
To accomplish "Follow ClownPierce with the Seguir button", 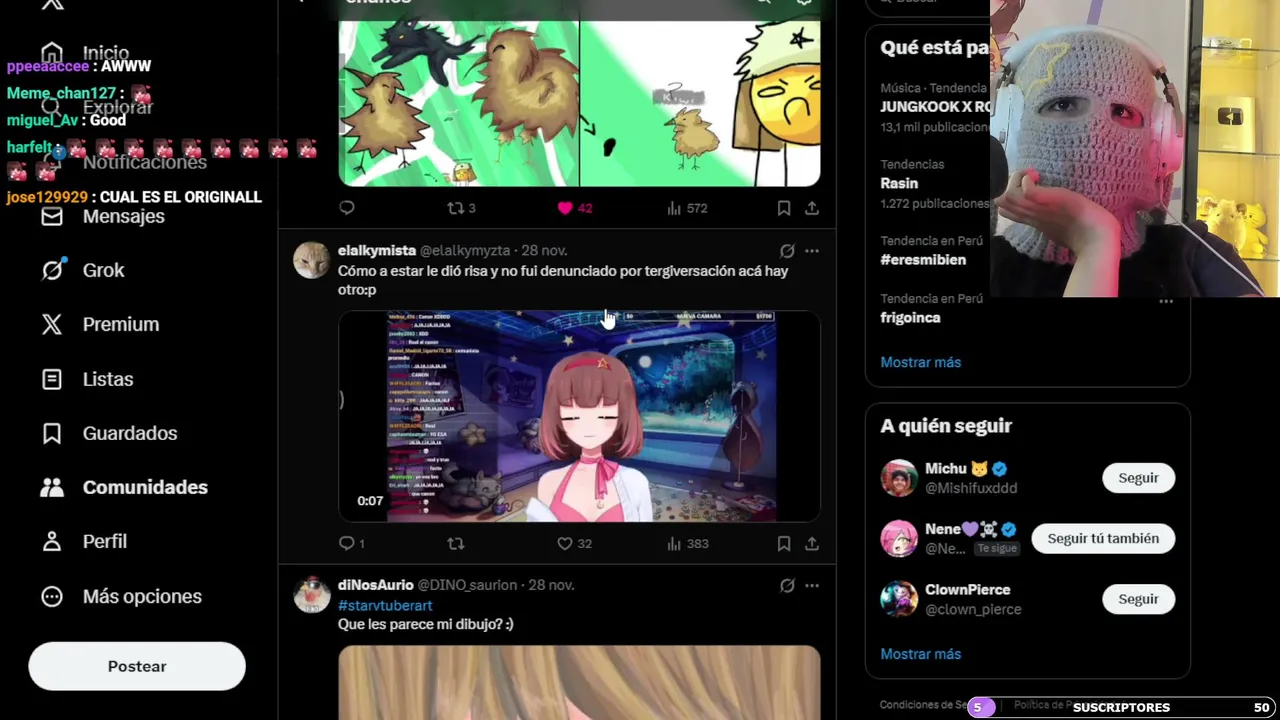I will tap(1138, 599).
